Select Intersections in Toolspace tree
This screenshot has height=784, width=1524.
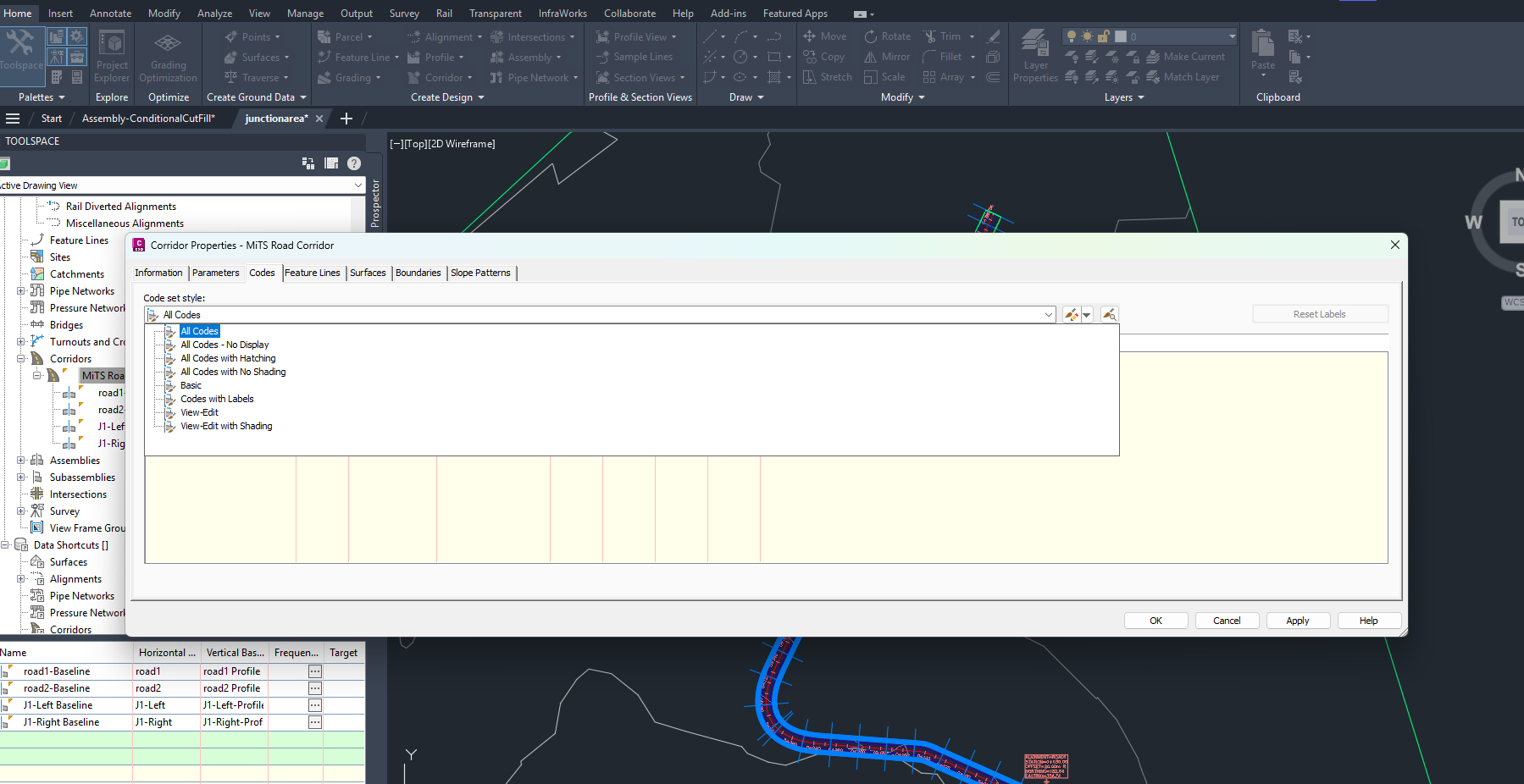tap(78, 494)
